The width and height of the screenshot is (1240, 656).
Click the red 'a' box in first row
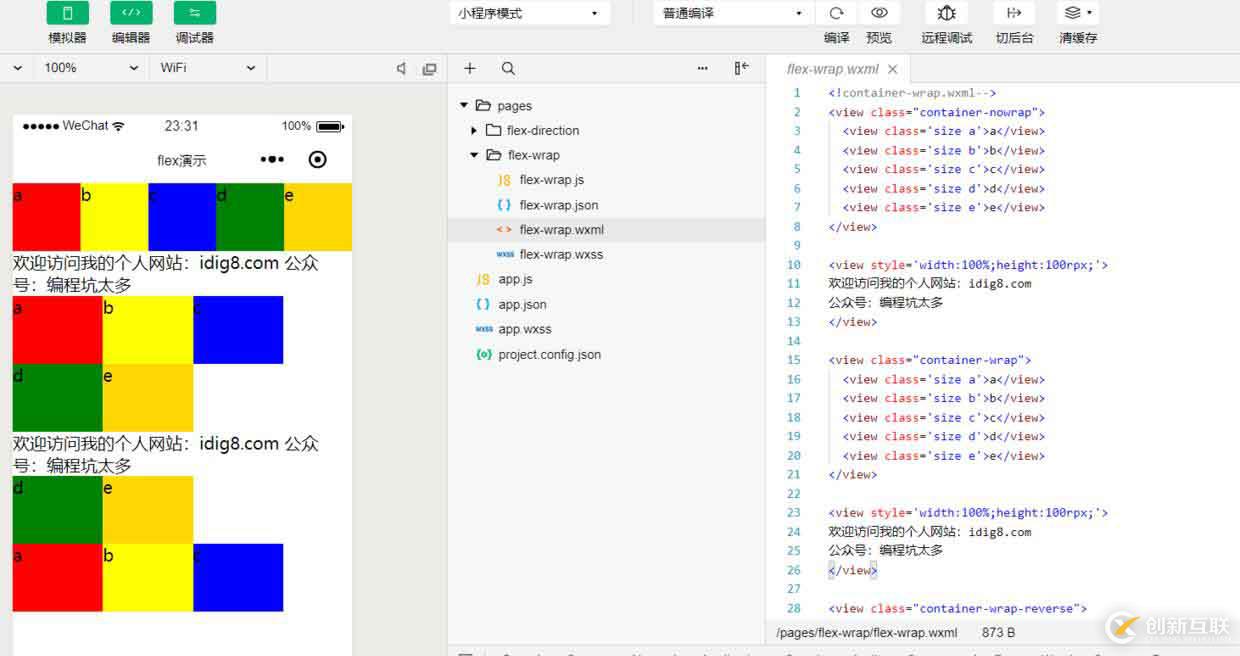click(x=46, y=217)
